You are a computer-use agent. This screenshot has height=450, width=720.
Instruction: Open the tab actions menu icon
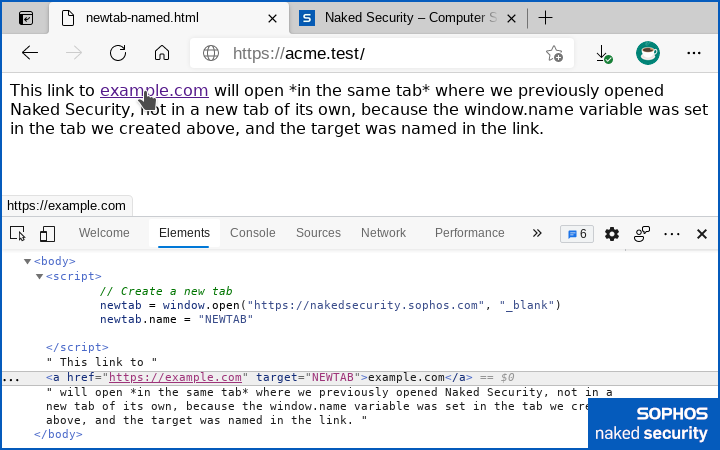tap(26, 18)
